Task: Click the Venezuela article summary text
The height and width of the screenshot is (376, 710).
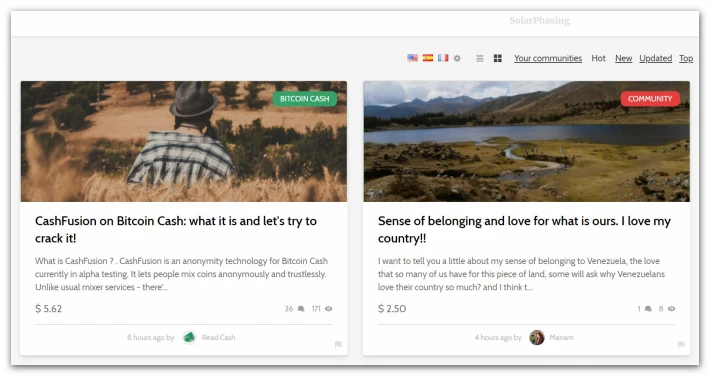Action: [521, 274]
